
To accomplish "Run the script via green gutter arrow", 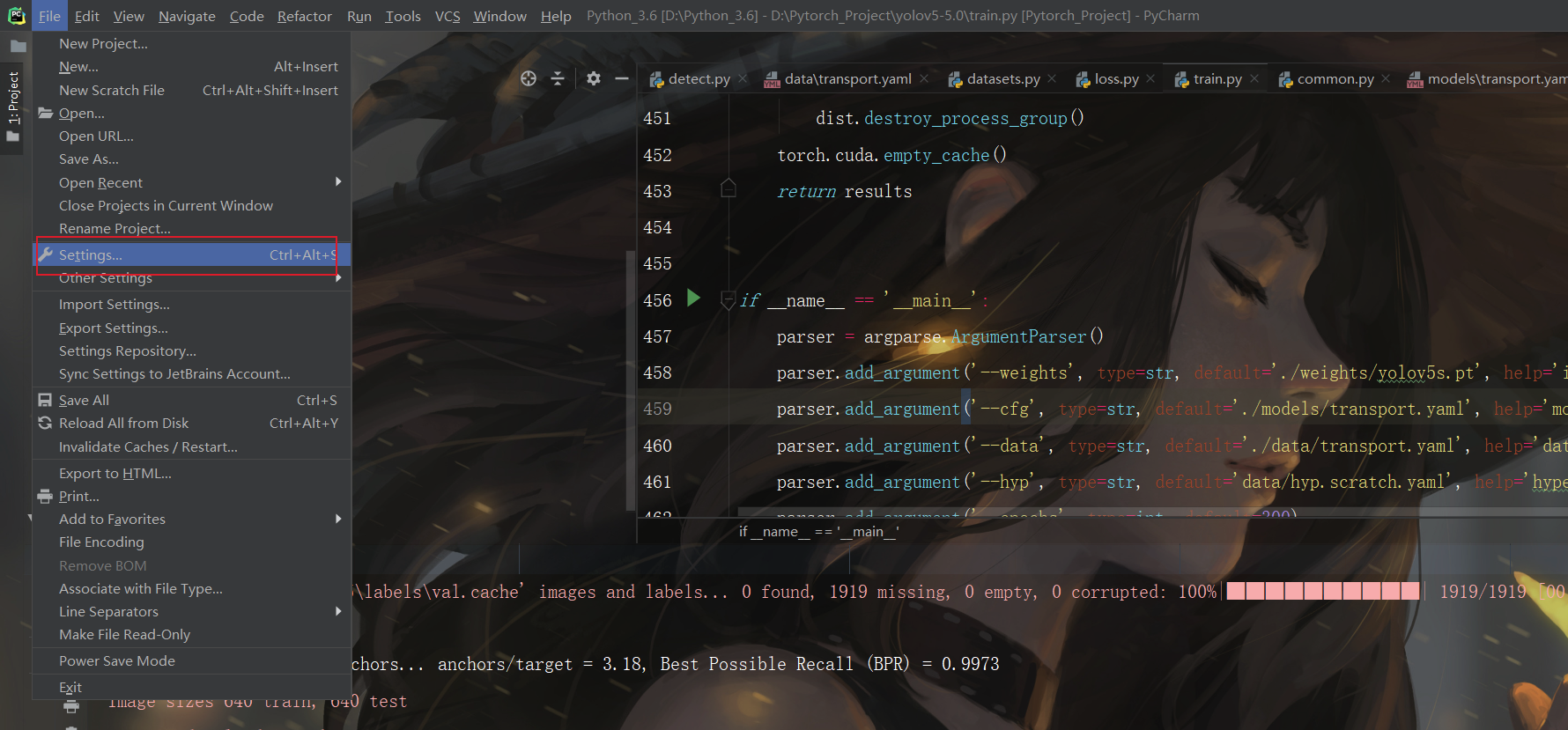I will [693, 299].
